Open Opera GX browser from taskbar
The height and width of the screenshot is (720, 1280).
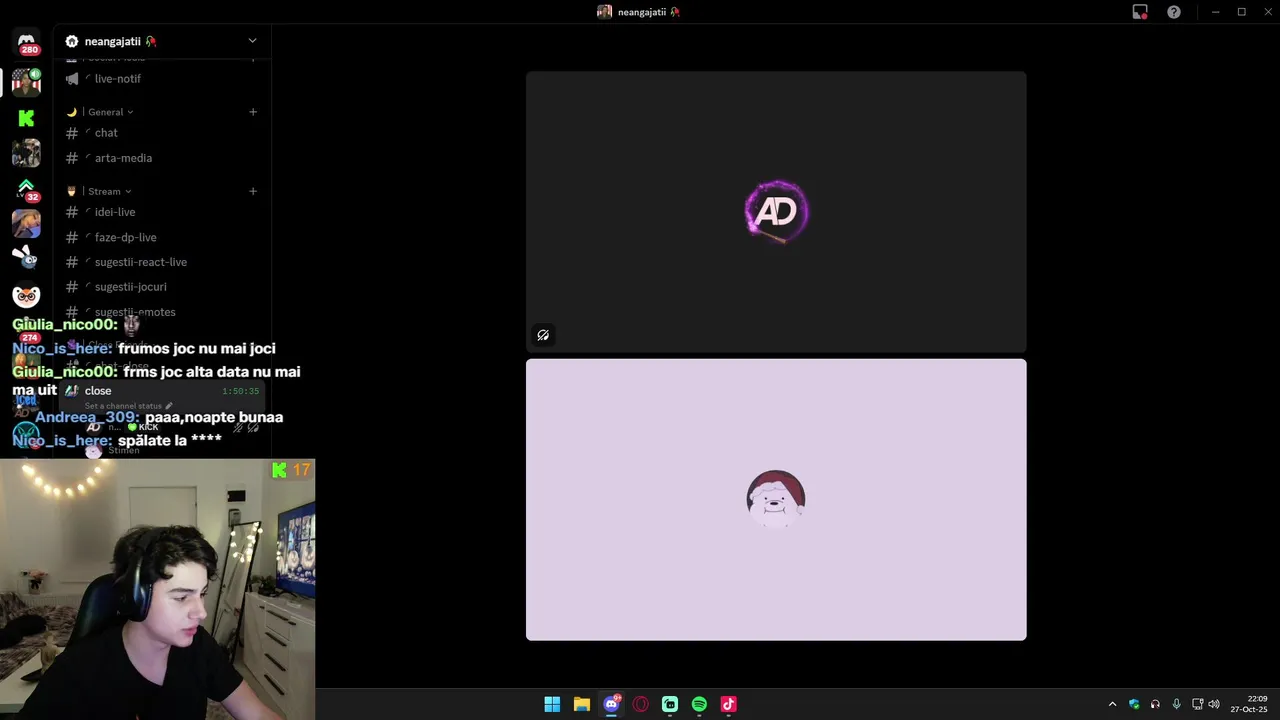click(x=640, y=704)
